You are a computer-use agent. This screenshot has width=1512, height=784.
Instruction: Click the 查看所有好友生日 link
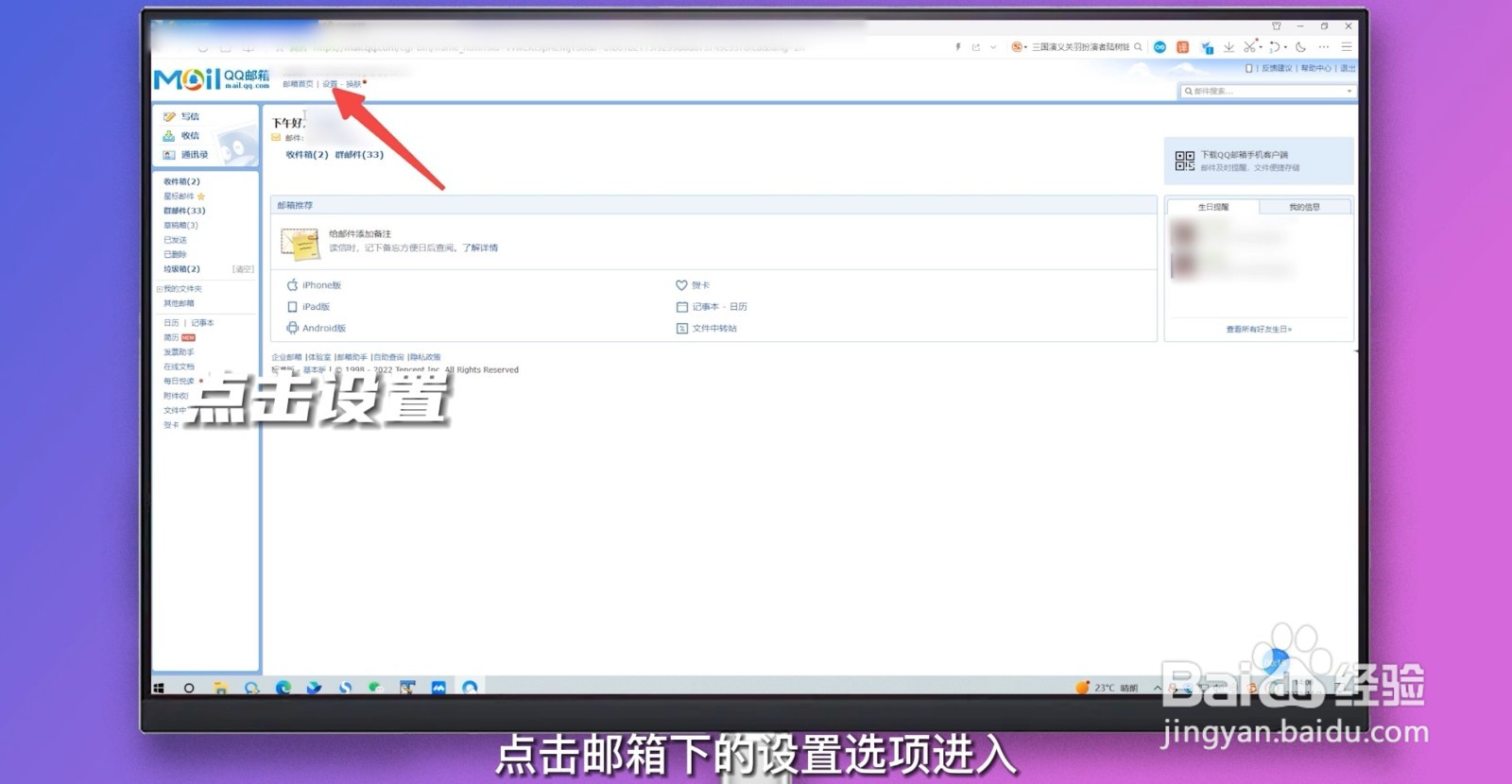tap(1259, 330)
